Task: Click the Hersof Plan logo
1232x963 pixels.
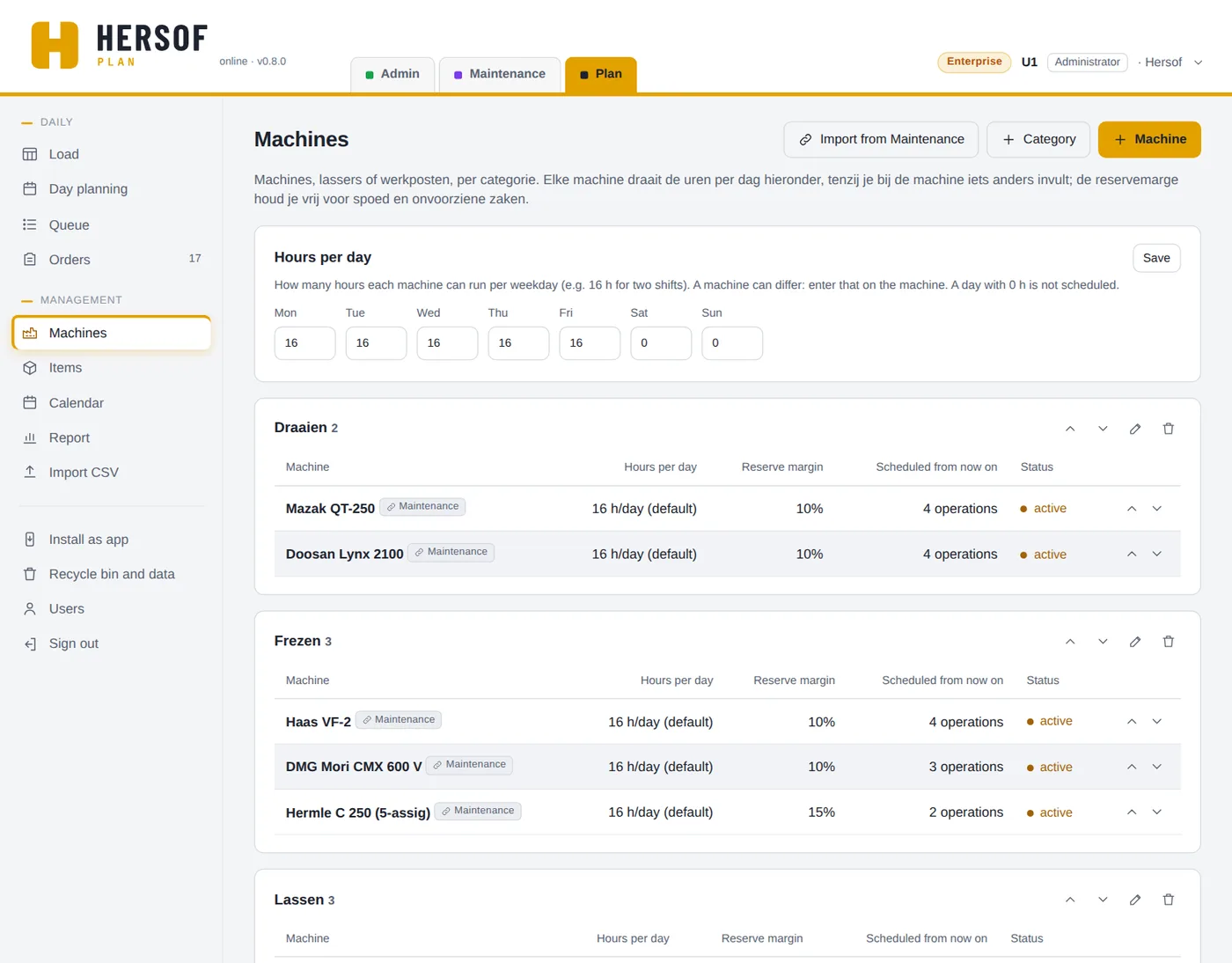Action: (x=120, y=45)
